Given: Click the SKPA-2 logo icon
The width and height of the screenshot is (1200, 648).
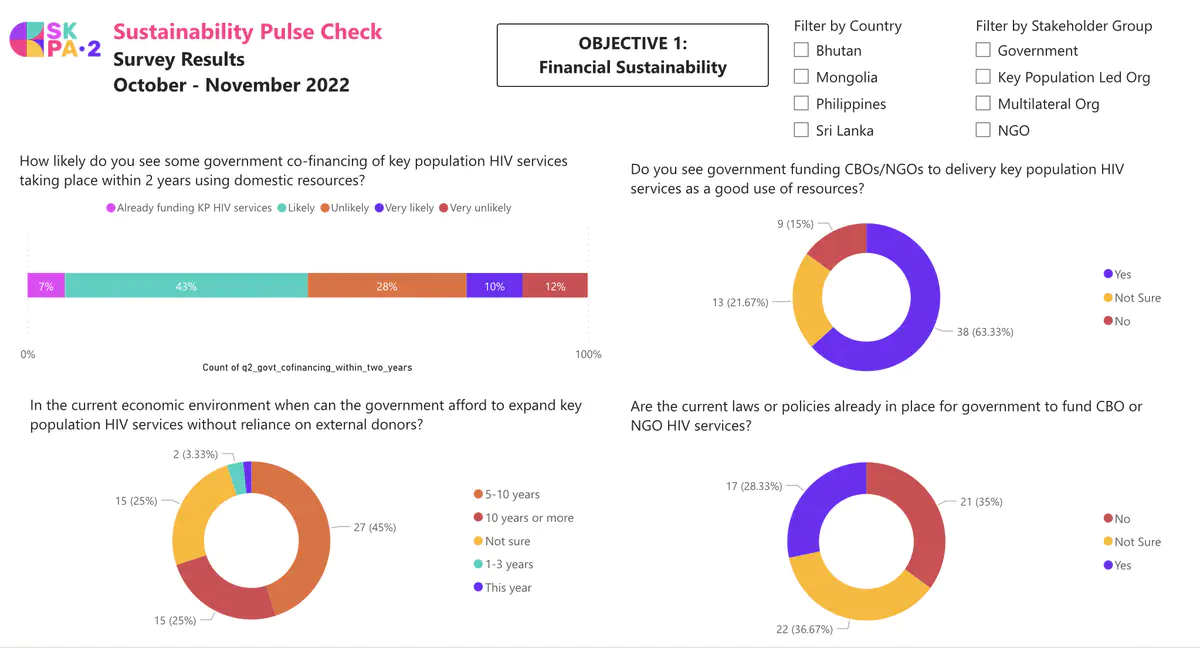Looking at the screenshot, I should pos(55,40).
